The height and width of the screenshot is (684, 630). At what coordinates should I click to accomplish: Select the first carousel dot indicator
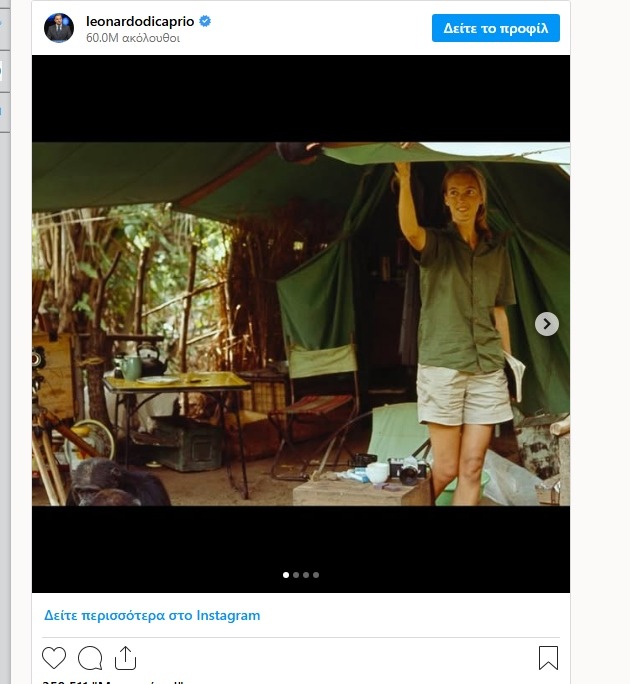(x=286, y=575)
